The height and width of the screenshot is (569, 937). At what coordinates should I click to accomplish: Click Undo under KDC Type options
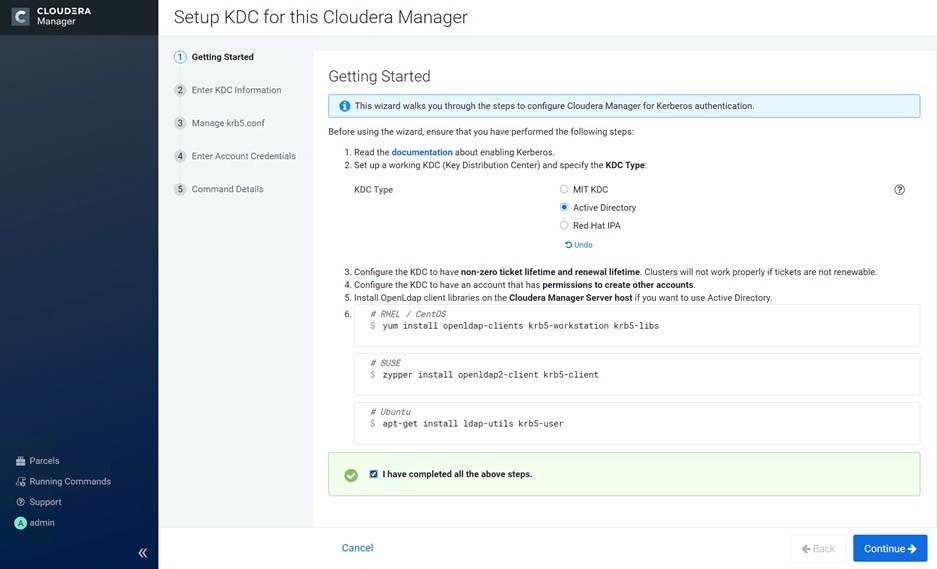pos(579,245)
